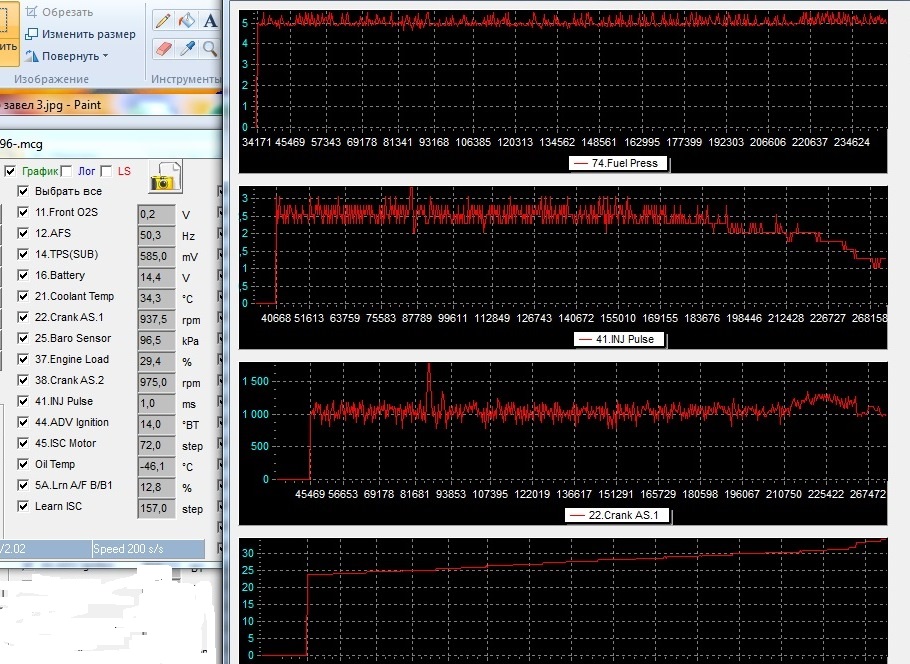
Task: Click the Speed 200 s/s status entry
Action: [148, 548]
